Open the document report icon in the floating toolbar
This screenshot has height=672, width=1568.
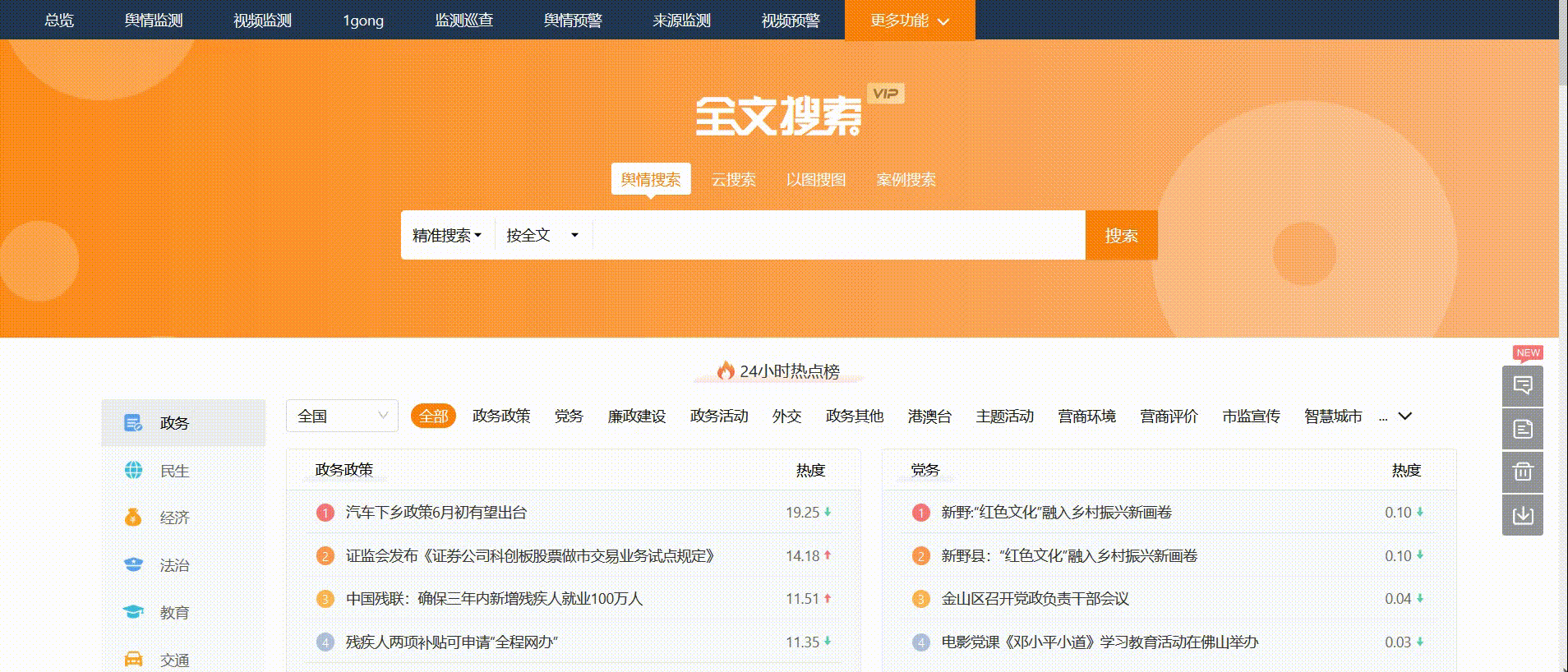1523,429
